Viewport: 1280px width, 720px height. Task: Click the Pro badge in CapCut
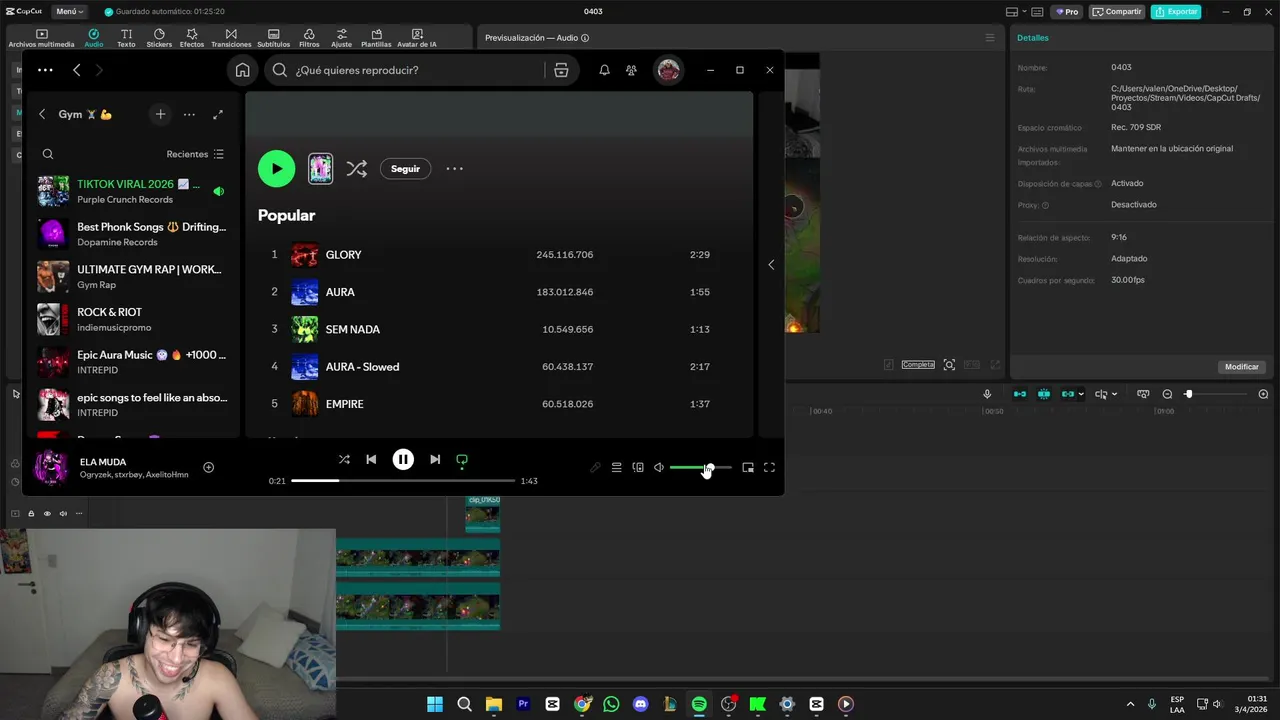[1066, 11]
